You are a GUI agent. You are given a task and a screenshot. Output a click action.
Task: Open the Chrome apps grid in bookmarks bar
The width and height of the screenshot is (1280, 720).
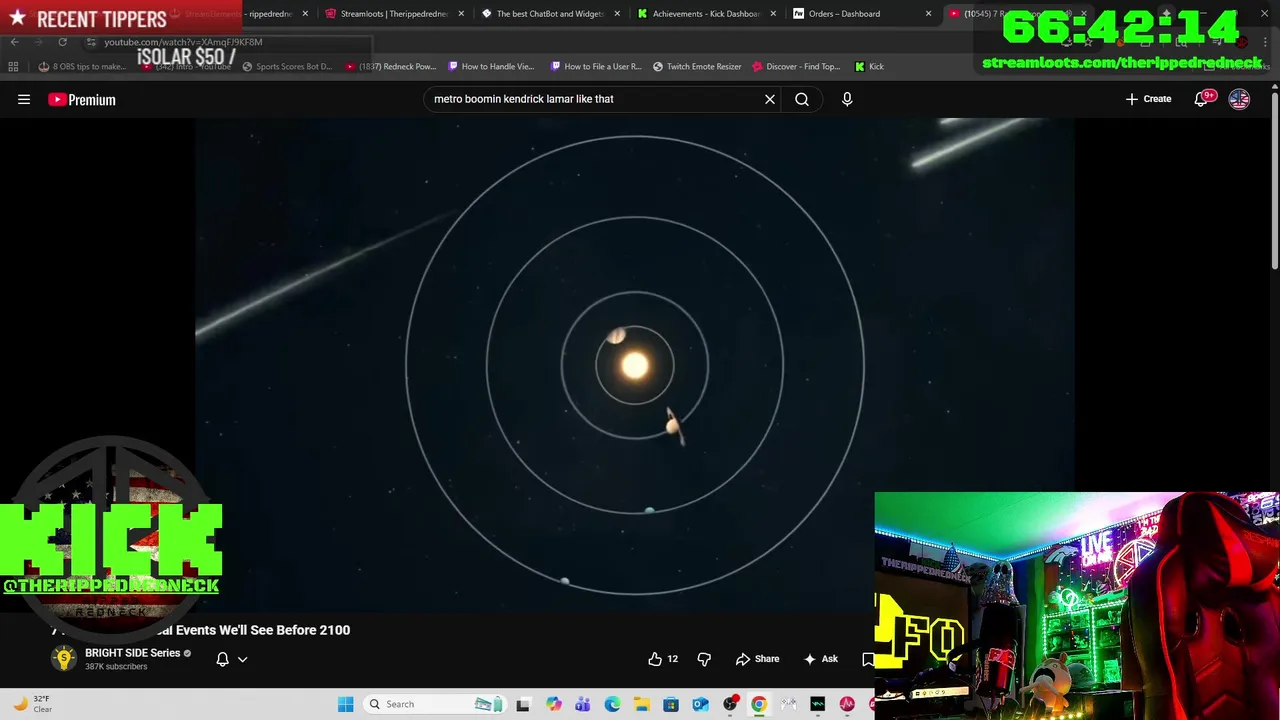pos(13,67)
